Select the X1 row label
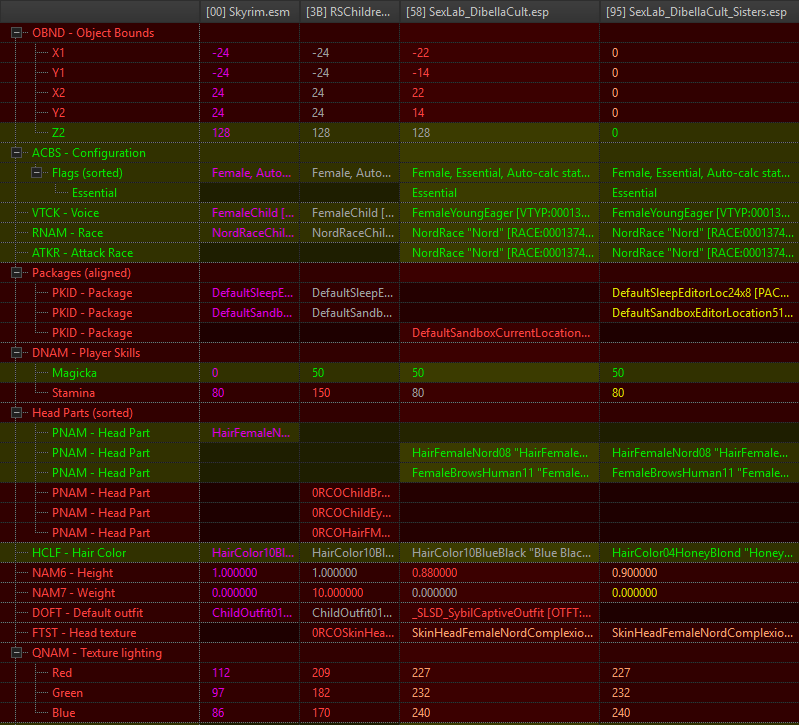This screenshot has width=799, height=725. (58, 53)
